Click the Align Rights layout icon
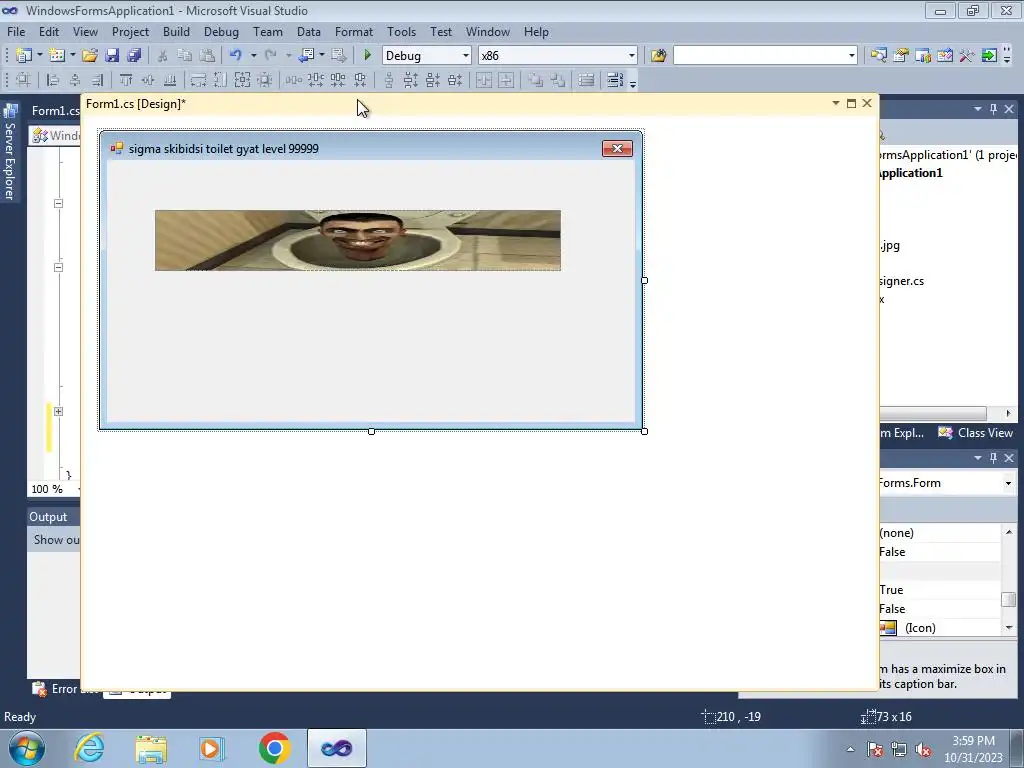The width and height of the screenshot is (1024, 768). (97, 80)
